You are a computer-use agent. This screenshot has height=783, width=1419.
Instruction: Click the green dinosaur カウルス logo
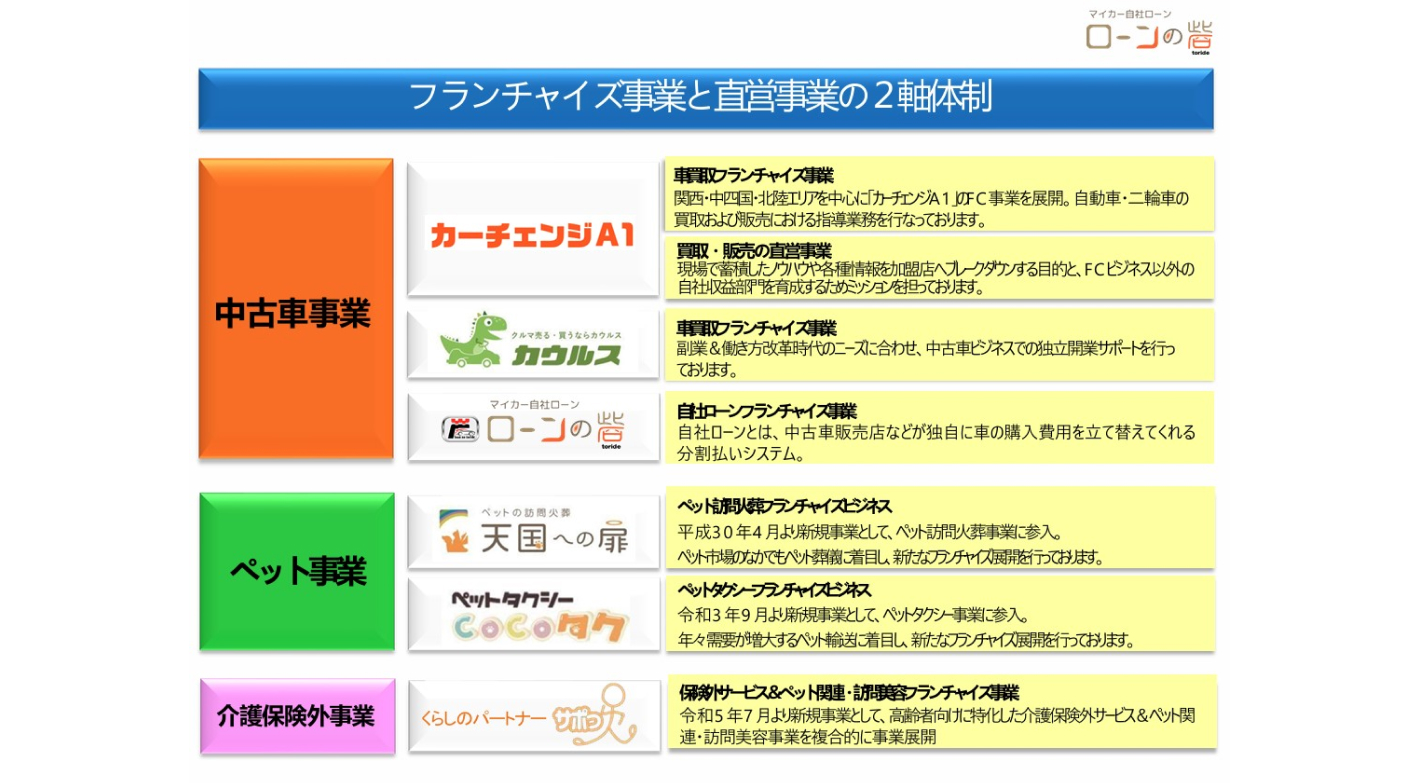pos(532,342)
